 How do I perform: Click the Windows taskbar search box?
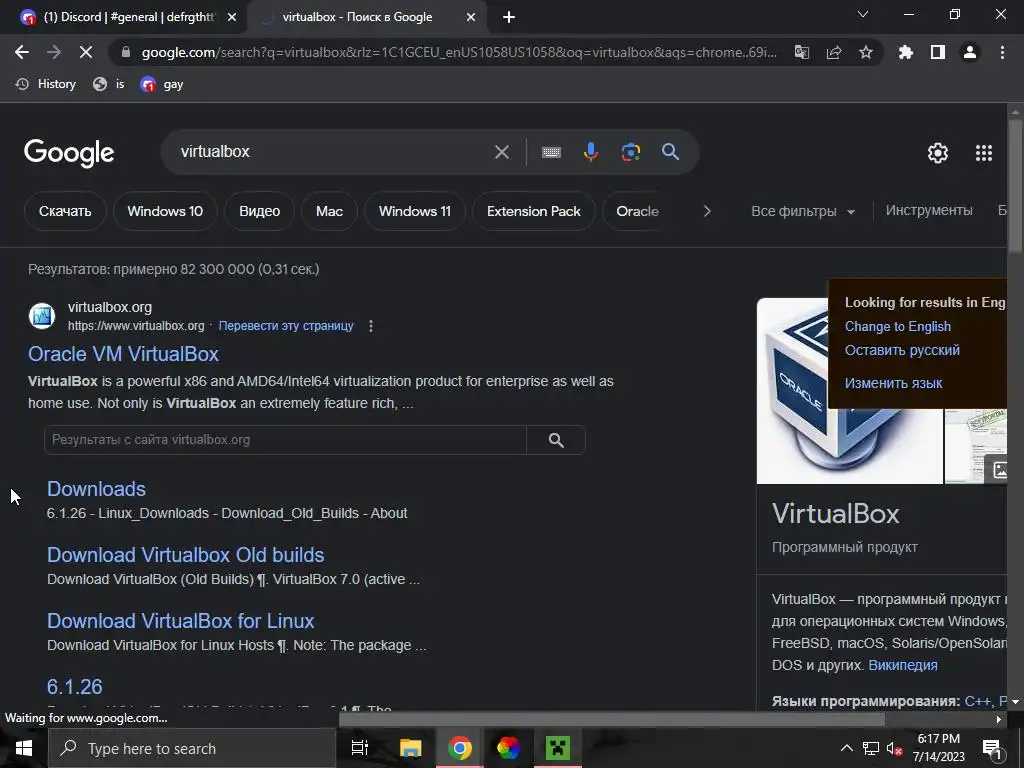tap(192, 748)
